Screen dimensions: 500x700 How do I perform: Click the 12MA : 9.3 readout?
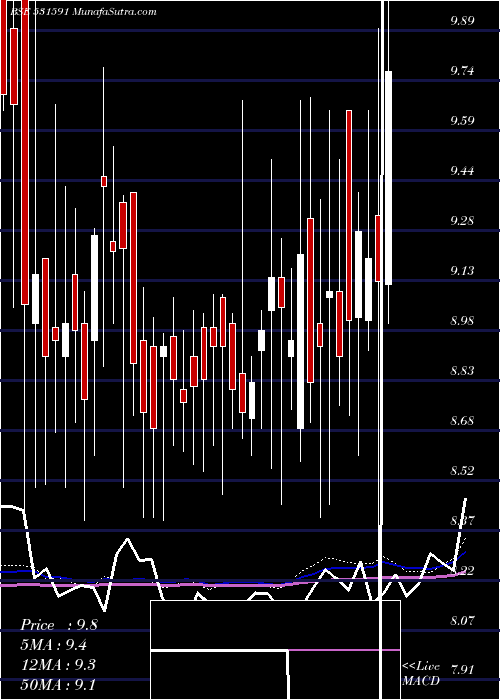[x=58, y=665]
